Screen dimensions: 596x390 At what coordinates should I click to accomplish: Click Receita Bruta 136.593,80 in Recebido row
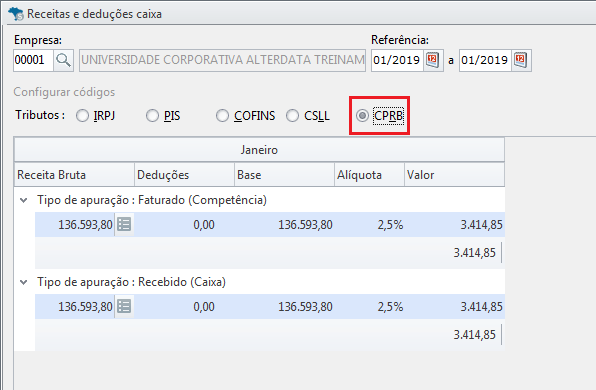85,306
